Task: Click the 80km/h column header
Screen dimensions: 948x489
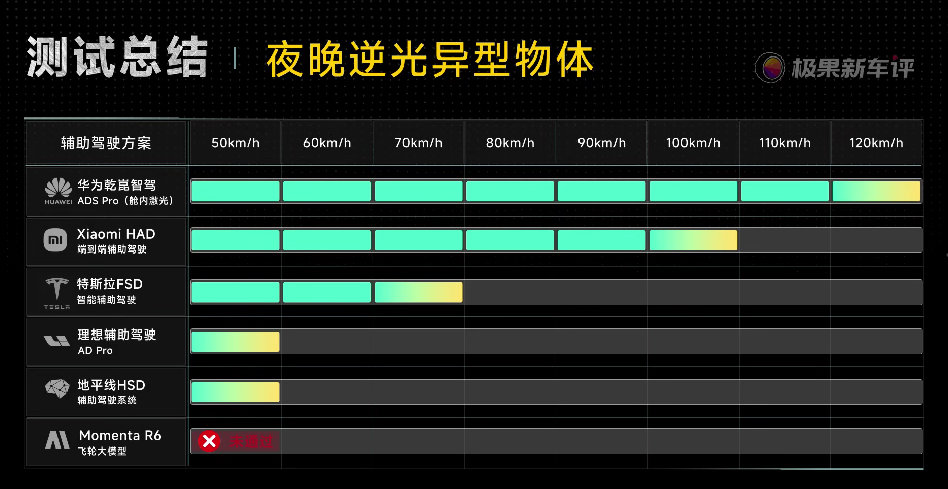Action: (x=510, y=143)
